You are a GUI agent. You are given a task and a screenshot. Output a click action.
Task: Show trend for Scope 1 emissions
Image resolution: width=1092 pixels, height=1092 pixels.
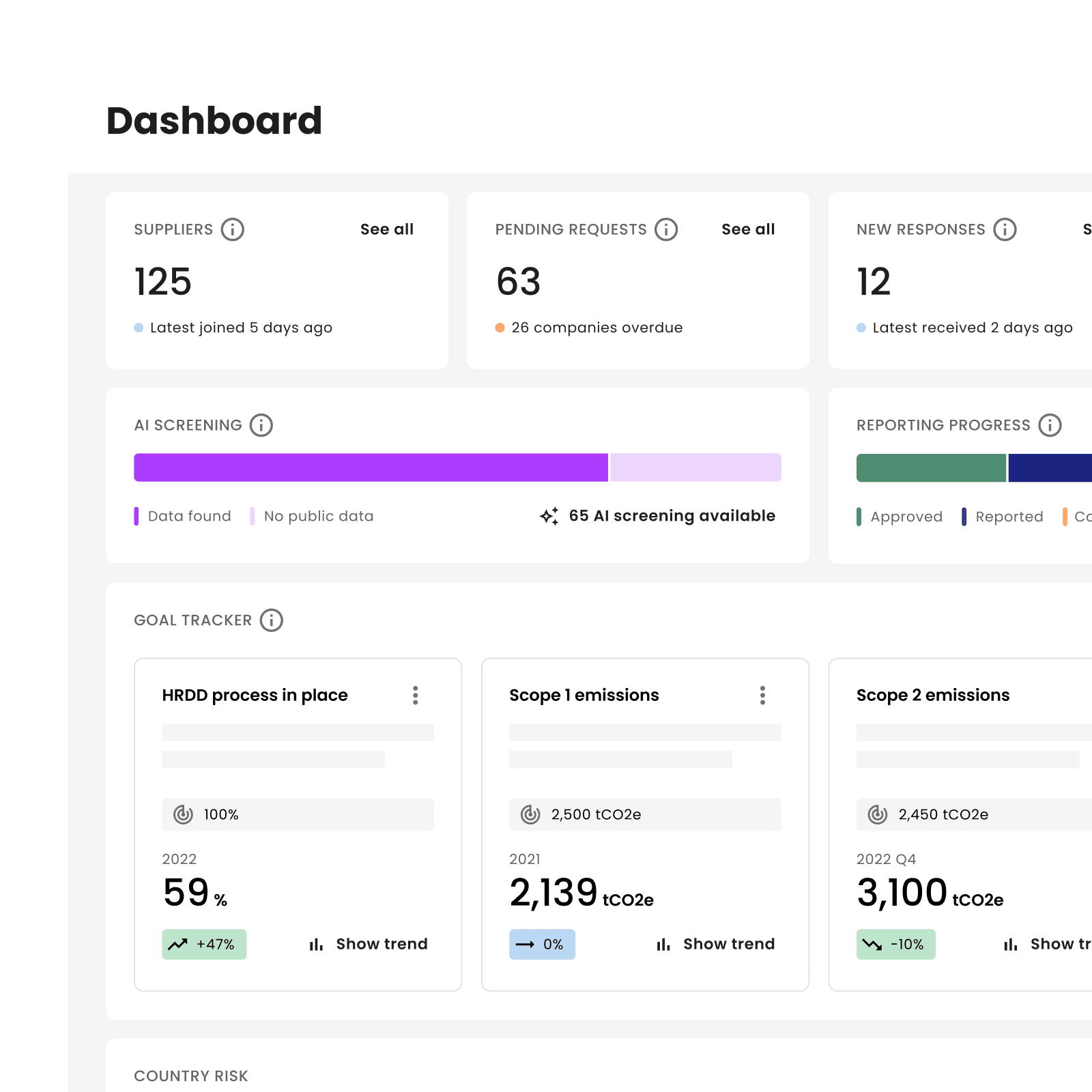pos(729,944)
